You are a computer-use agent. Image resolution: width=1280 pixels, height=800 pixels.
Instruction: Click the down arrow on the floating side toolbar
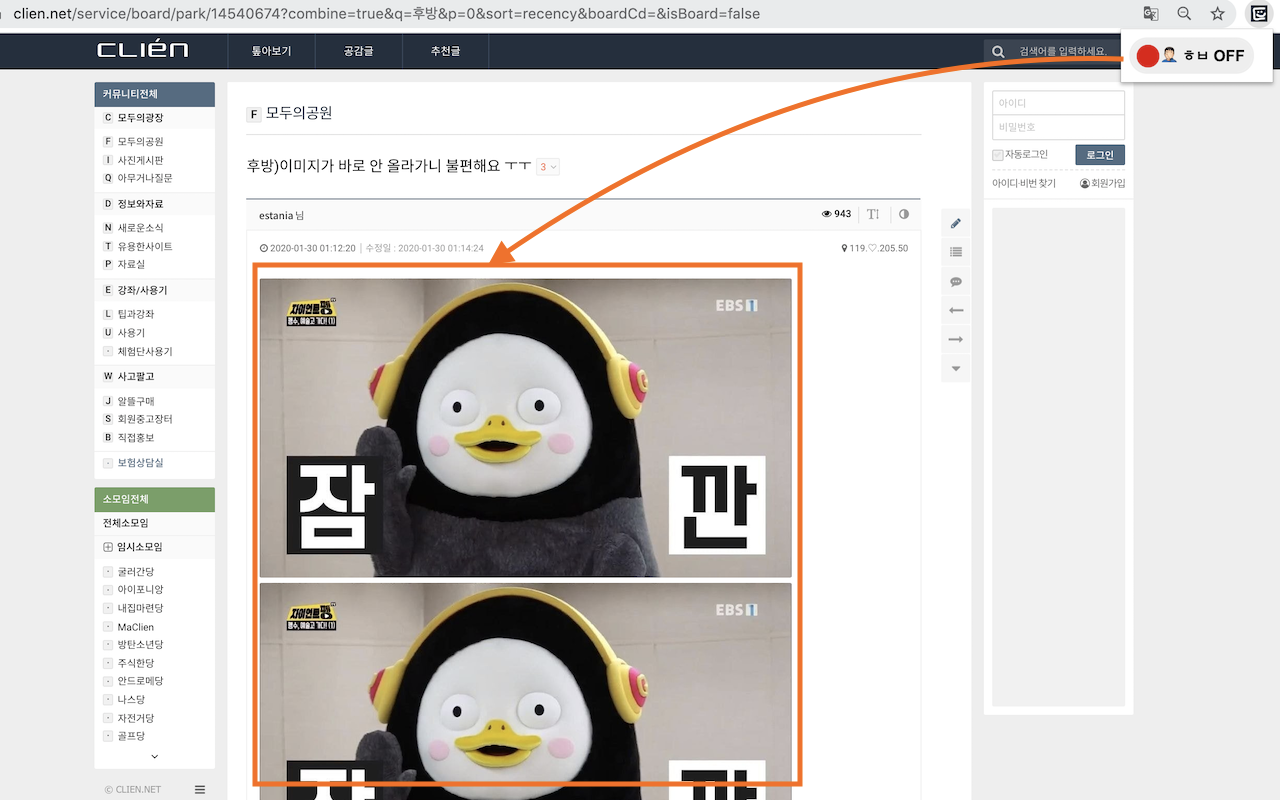click(x=955, y=368)
